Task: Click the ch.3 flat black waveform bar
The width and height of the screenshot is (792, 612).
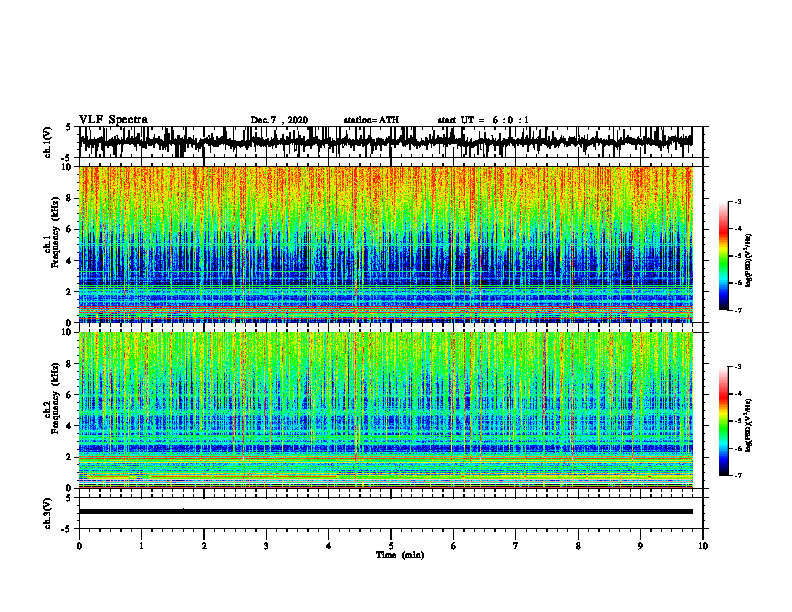Action: (x=386, y=512)
